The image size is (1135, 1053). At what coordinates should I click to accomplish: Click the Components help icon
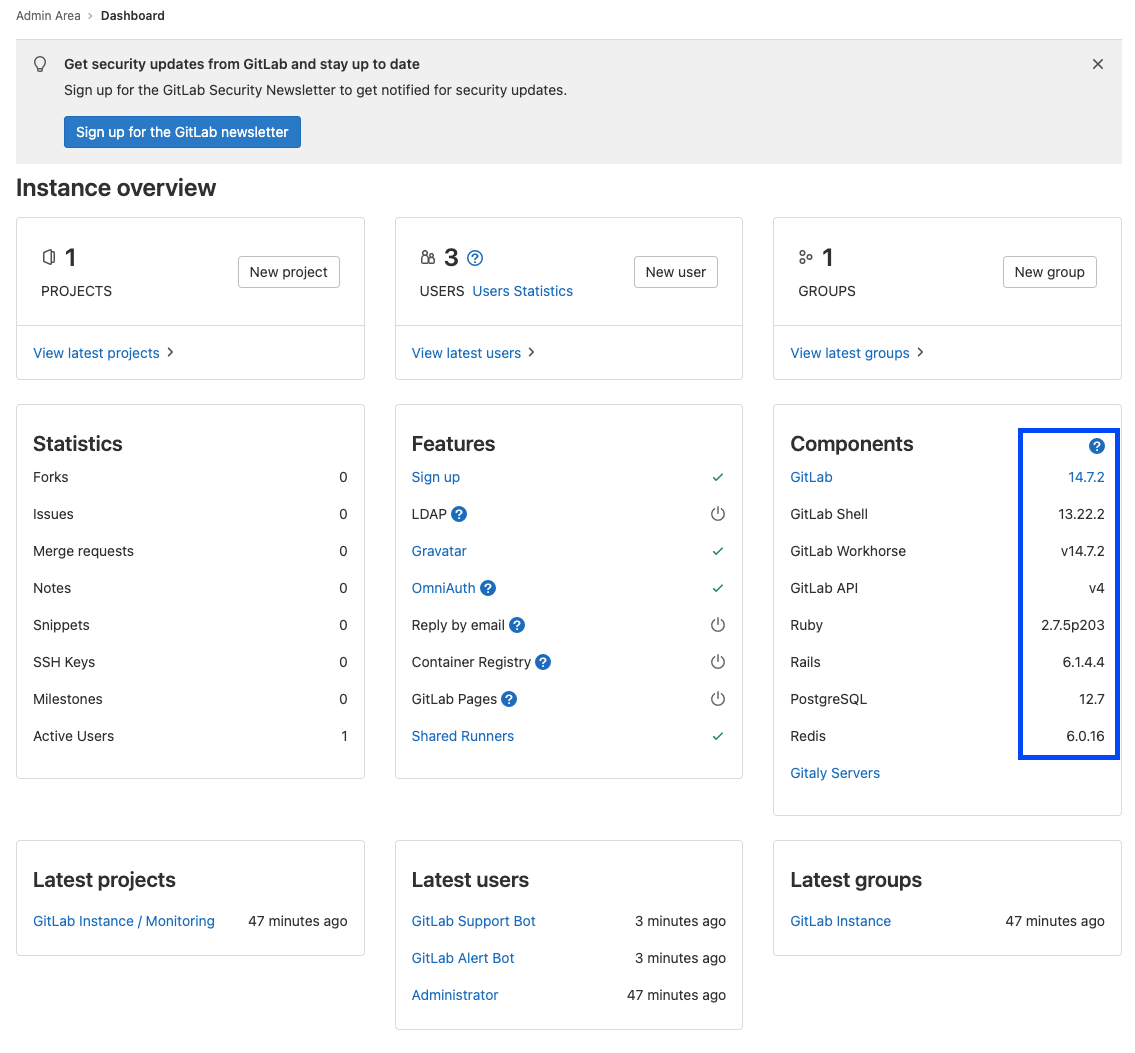click(x=1097, y=447)
